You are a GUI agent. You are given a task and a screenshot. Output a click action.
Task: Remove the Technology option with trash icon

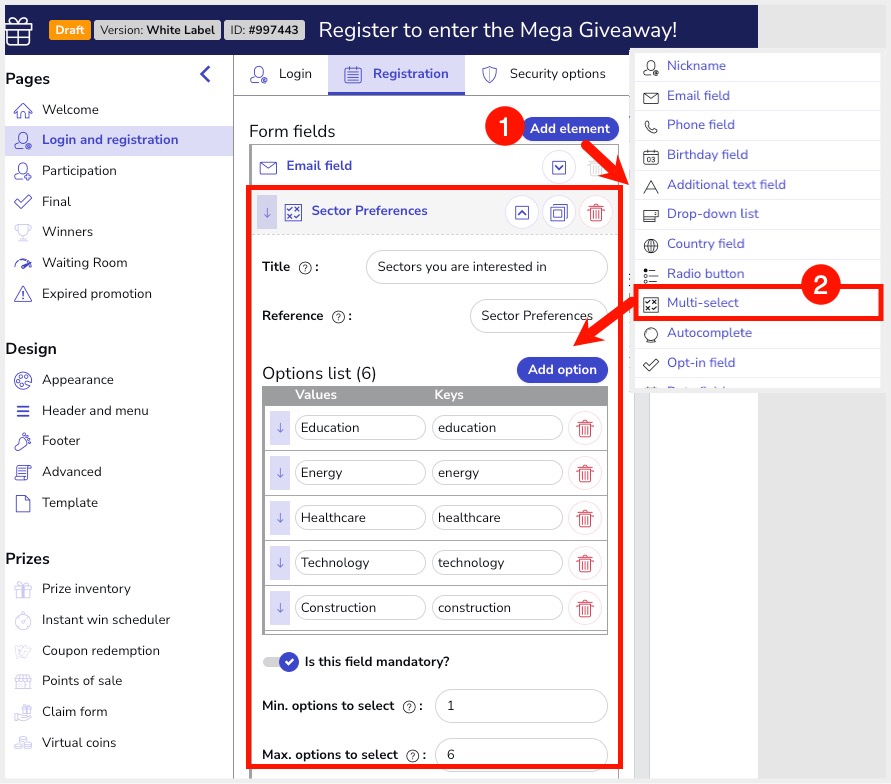(x=585, y=563)
